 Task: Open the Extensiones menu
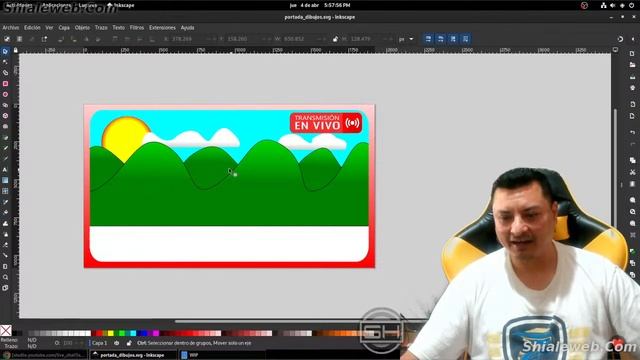pyautogui.click(x=162, y=28)
